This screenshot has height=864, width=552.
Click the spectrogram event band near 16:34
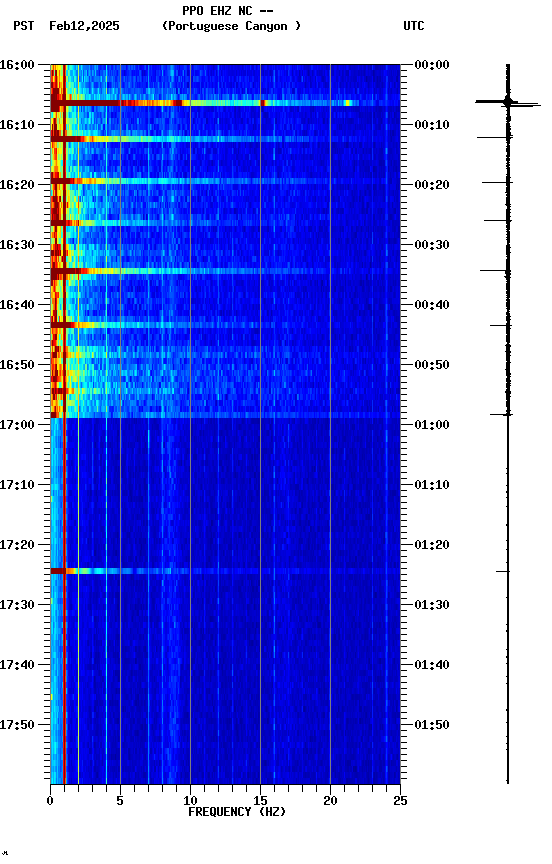[x=225, y=271]
